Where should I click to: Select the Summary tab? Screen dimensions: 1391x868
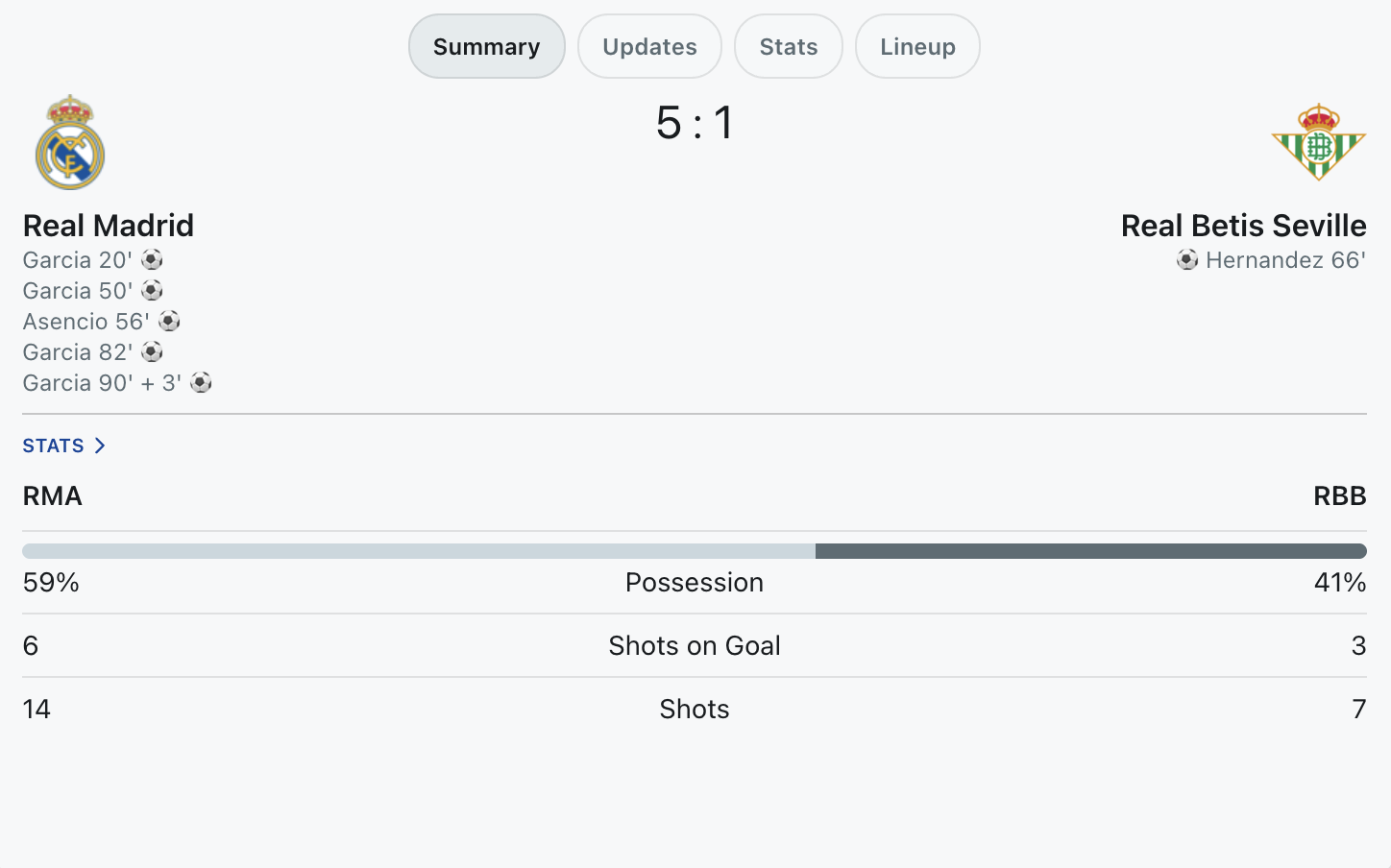486,46
